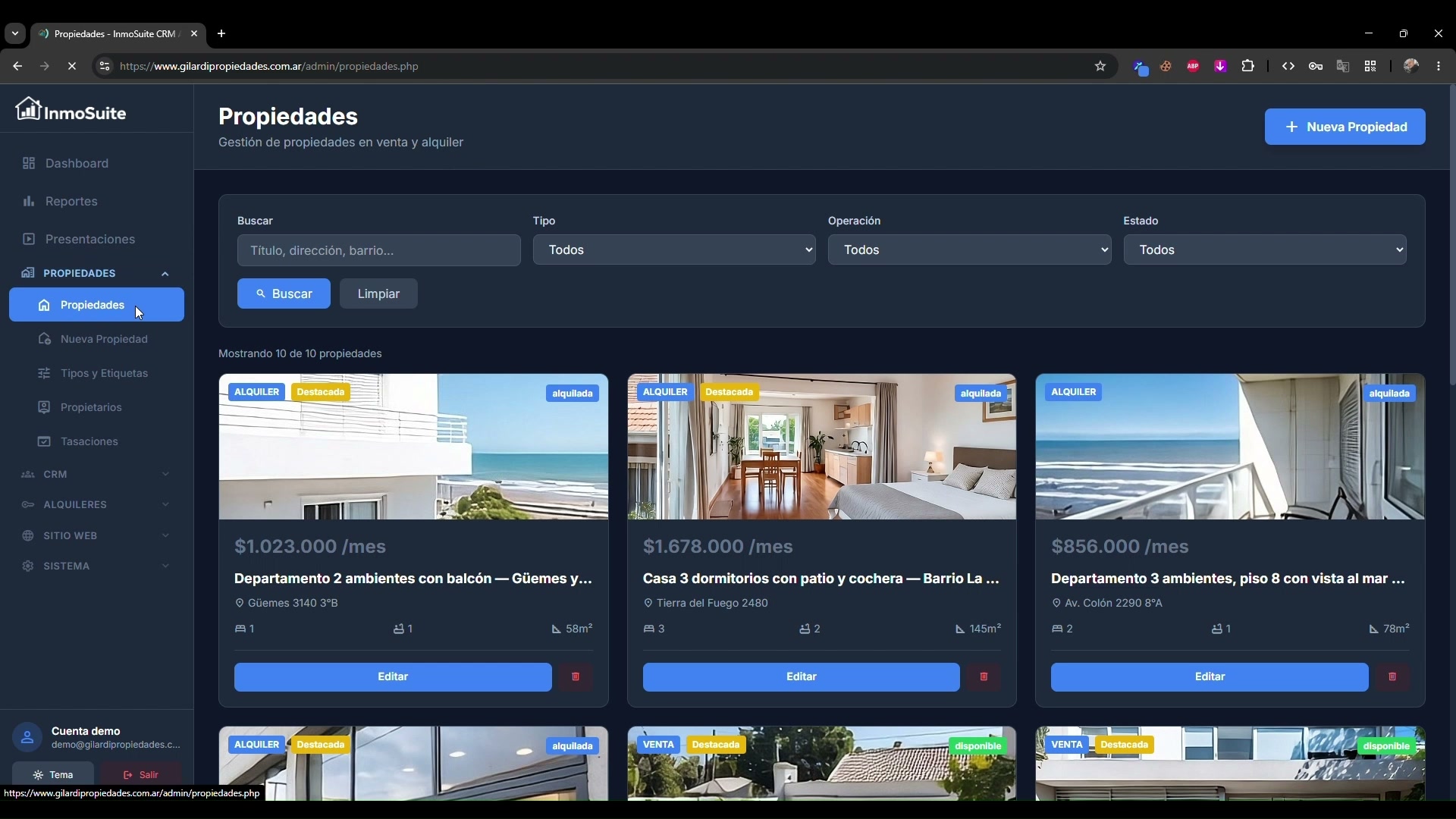
Task: Open the Operación filter dropdown
Action: pos(969,250)
